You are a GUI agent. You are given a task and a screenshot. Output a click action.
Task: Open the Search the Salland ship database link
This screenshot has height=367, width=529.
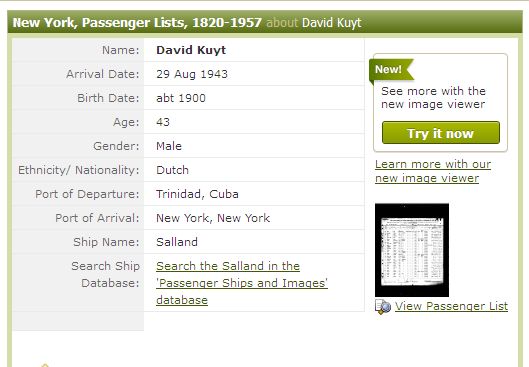[x=242, y=283]
